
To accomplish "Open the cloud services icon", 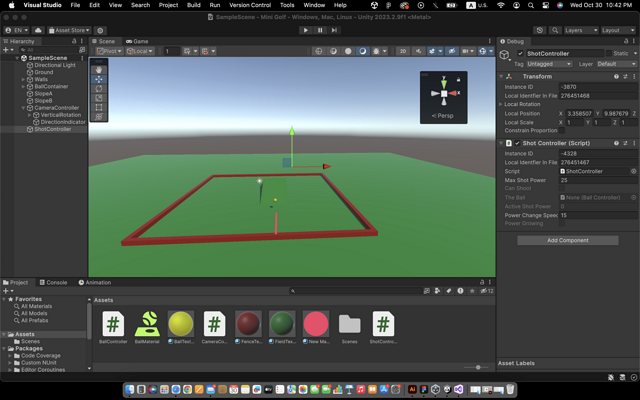I will (38, 30).
